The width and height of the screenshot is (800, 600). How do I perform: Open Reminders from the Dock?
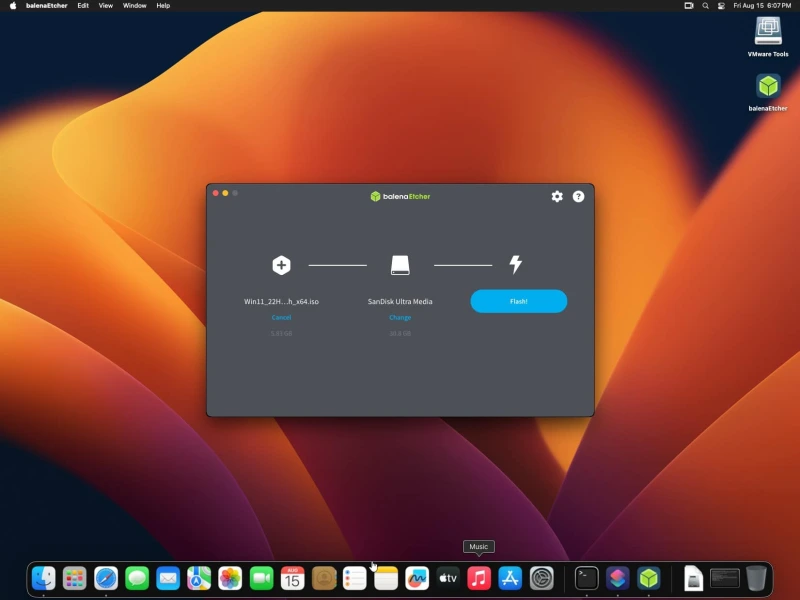point(355,579)
